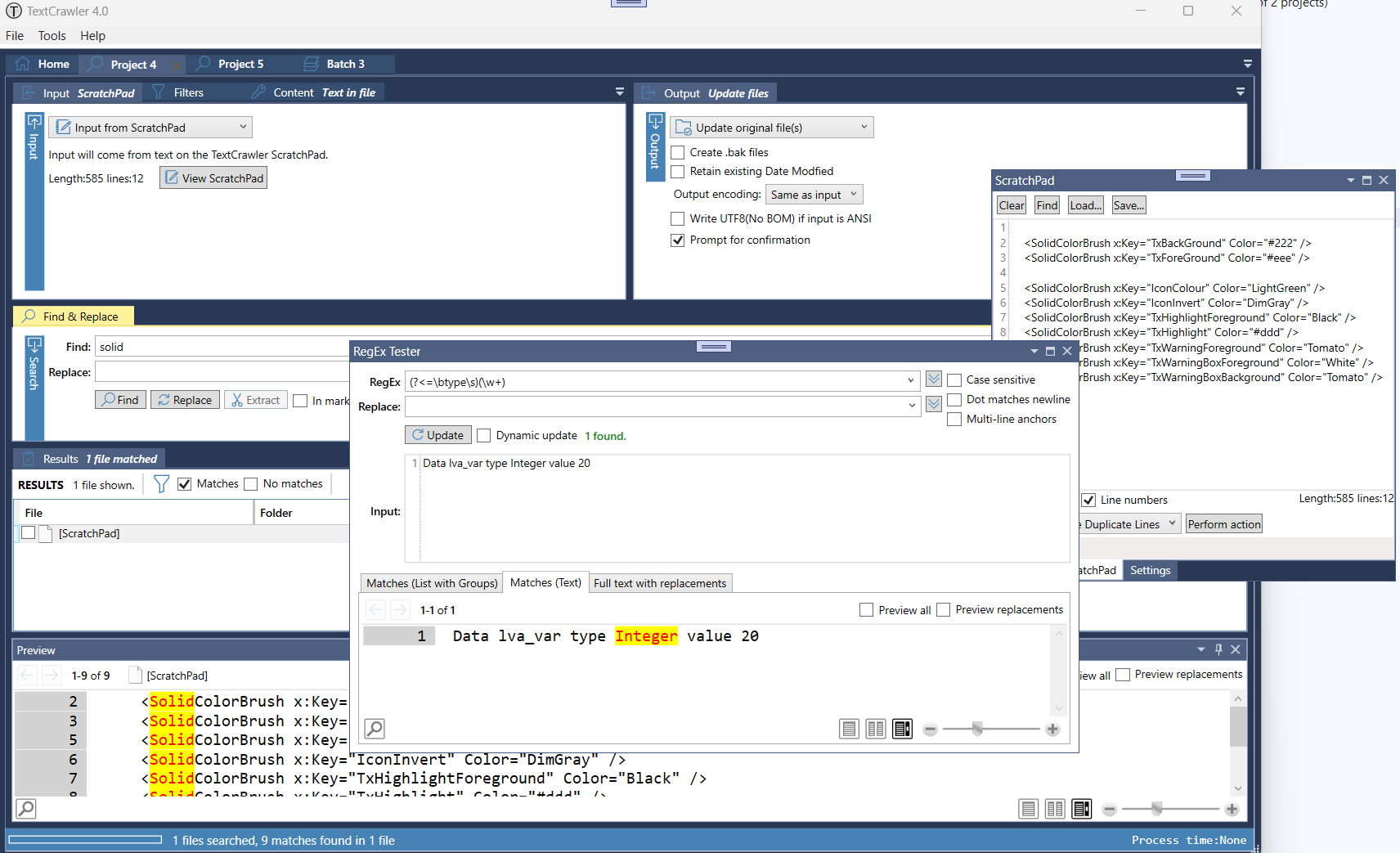Click the zoom-out minus icon in RegEx Tester

pyautogui.click(x=930, y=730)
